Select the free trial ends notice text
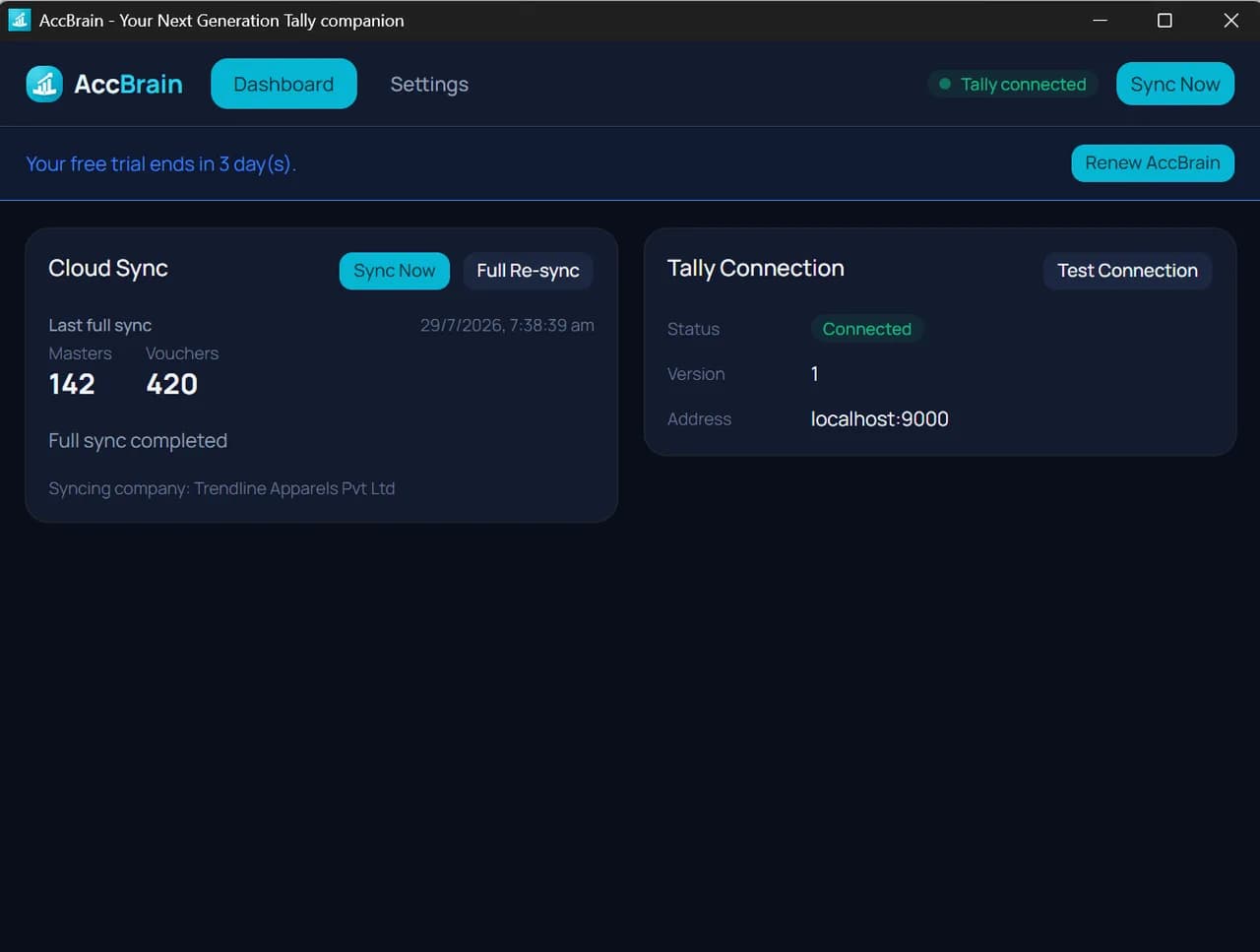The width and height of the screenshot is (1260, 952). (x=161, y=164)
